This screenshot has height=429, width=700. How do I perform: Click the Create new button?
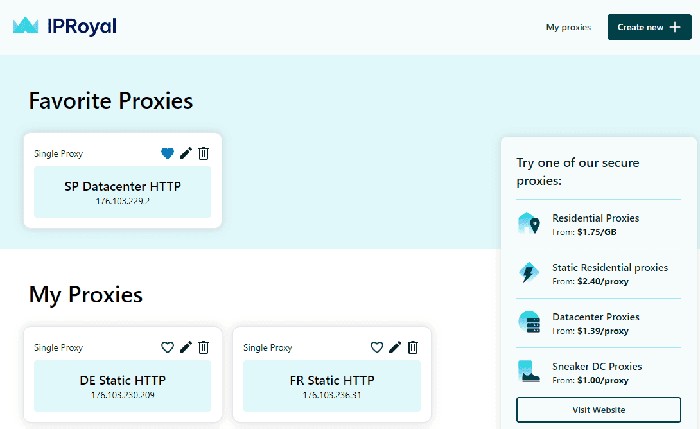click(x=649, y=27)
